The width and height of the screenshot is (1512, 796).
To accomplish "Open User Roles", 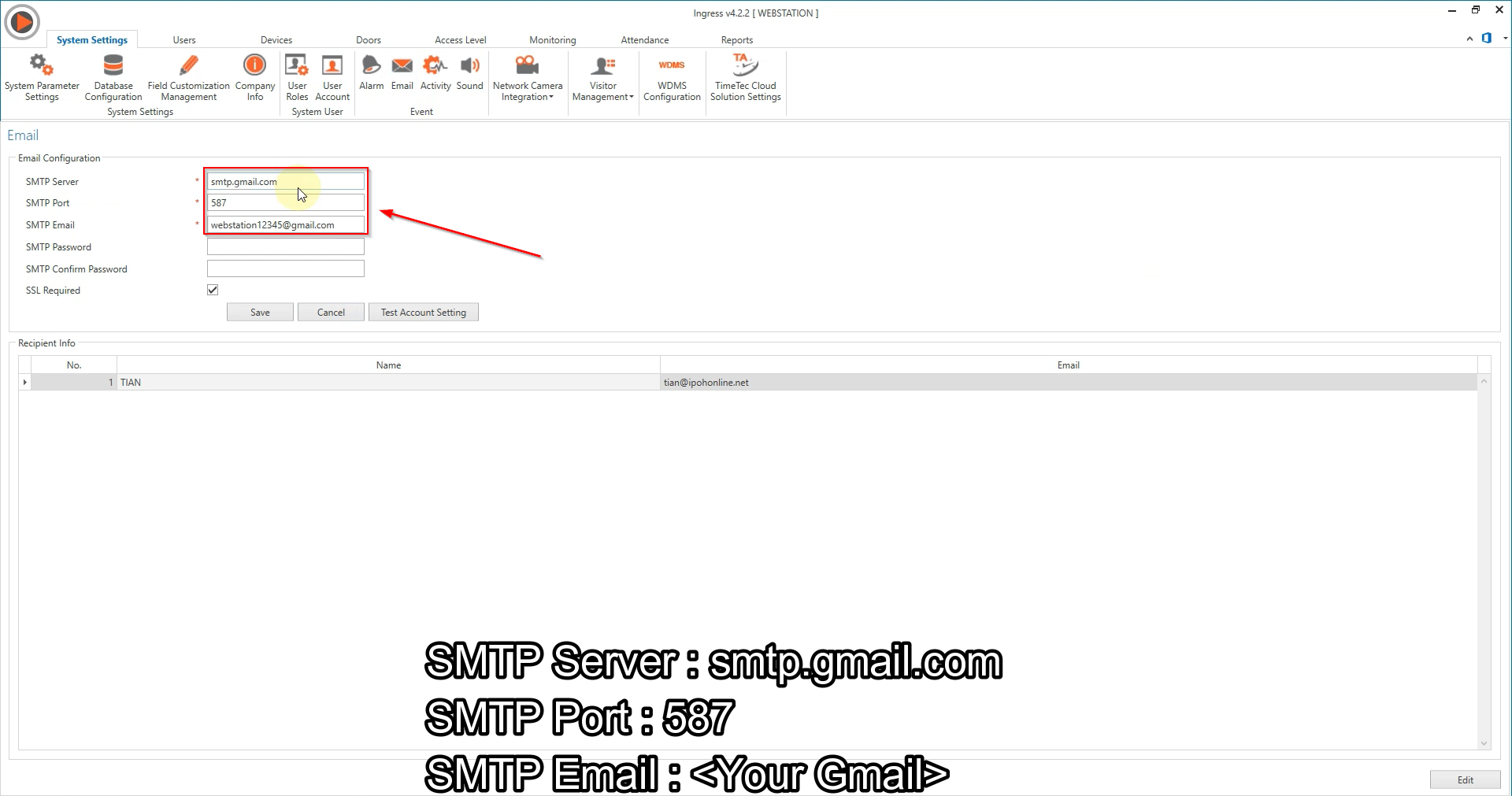I will (297, 77).
